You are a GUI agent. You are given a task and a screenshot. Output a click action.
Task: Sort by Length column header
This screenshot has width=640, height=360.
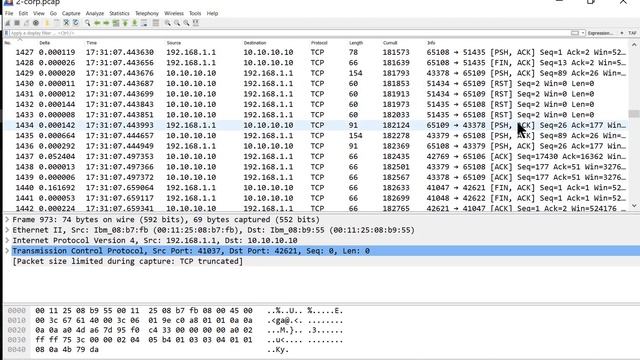point(356,43)
